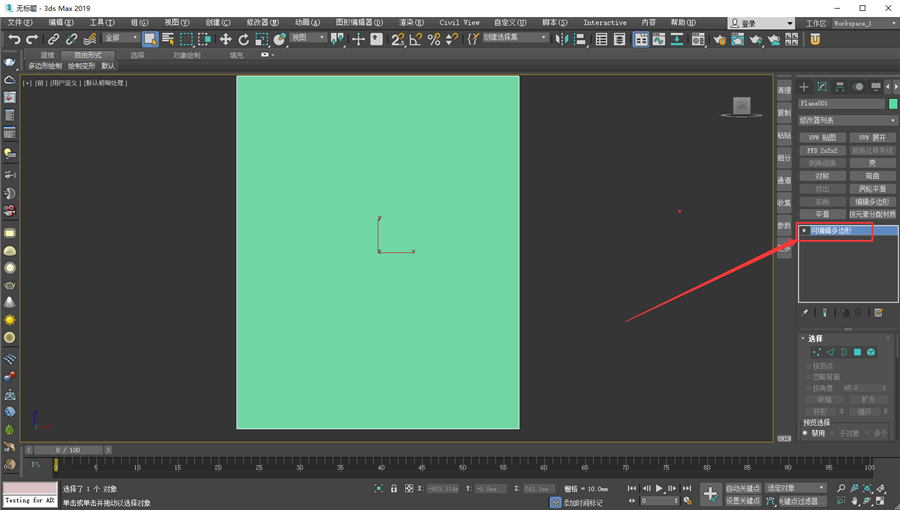The image size is (900, 510).
Task: Activate the Select Object tool
Action: (150, 39)
